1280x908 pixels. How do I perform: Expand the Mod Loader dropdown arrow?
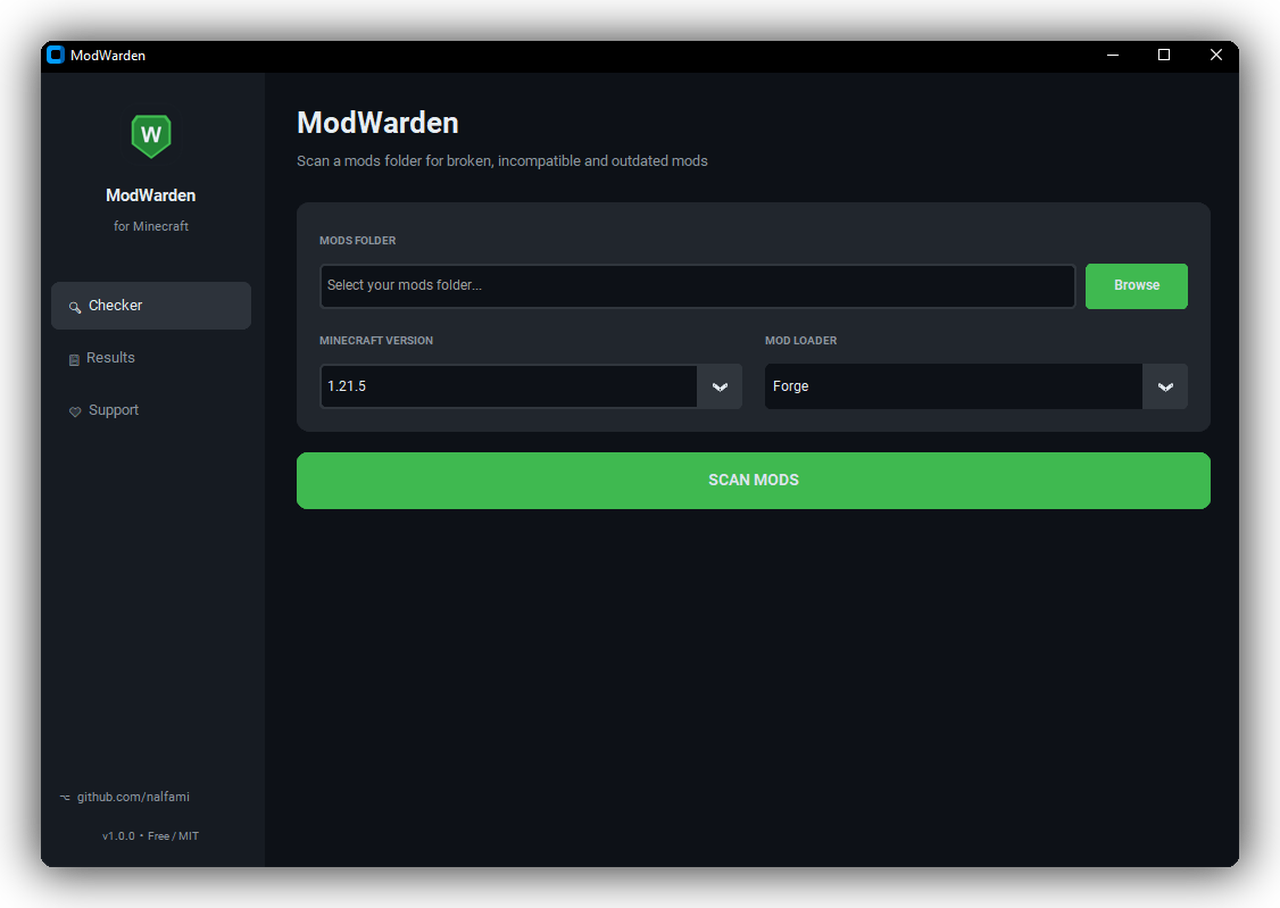click(1165, 386)
